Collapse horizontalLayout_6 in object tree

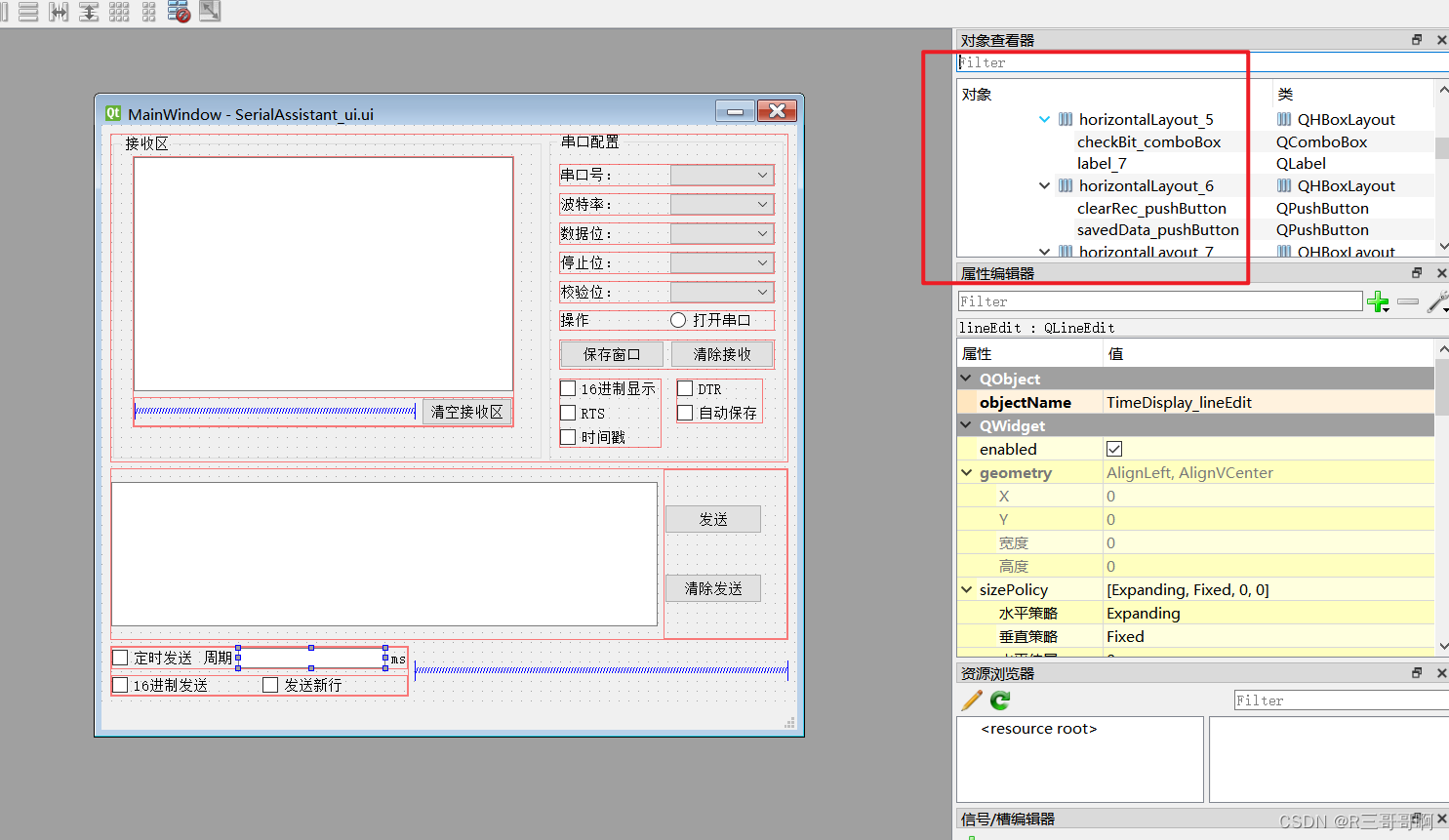tap(1044, 185)
